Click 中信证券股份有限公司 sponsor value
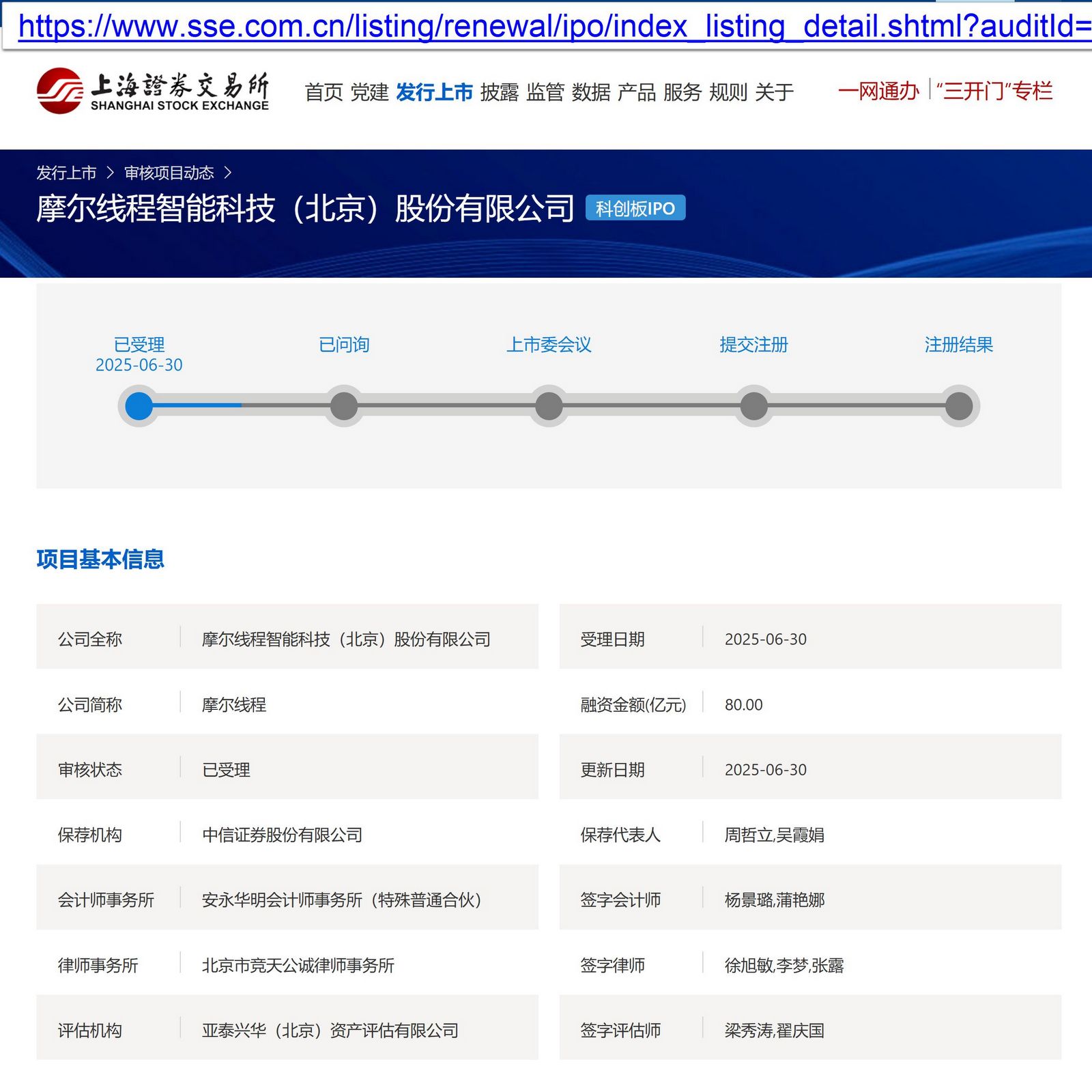This screenshot has width=1092, height=1092. coord(282,835)
